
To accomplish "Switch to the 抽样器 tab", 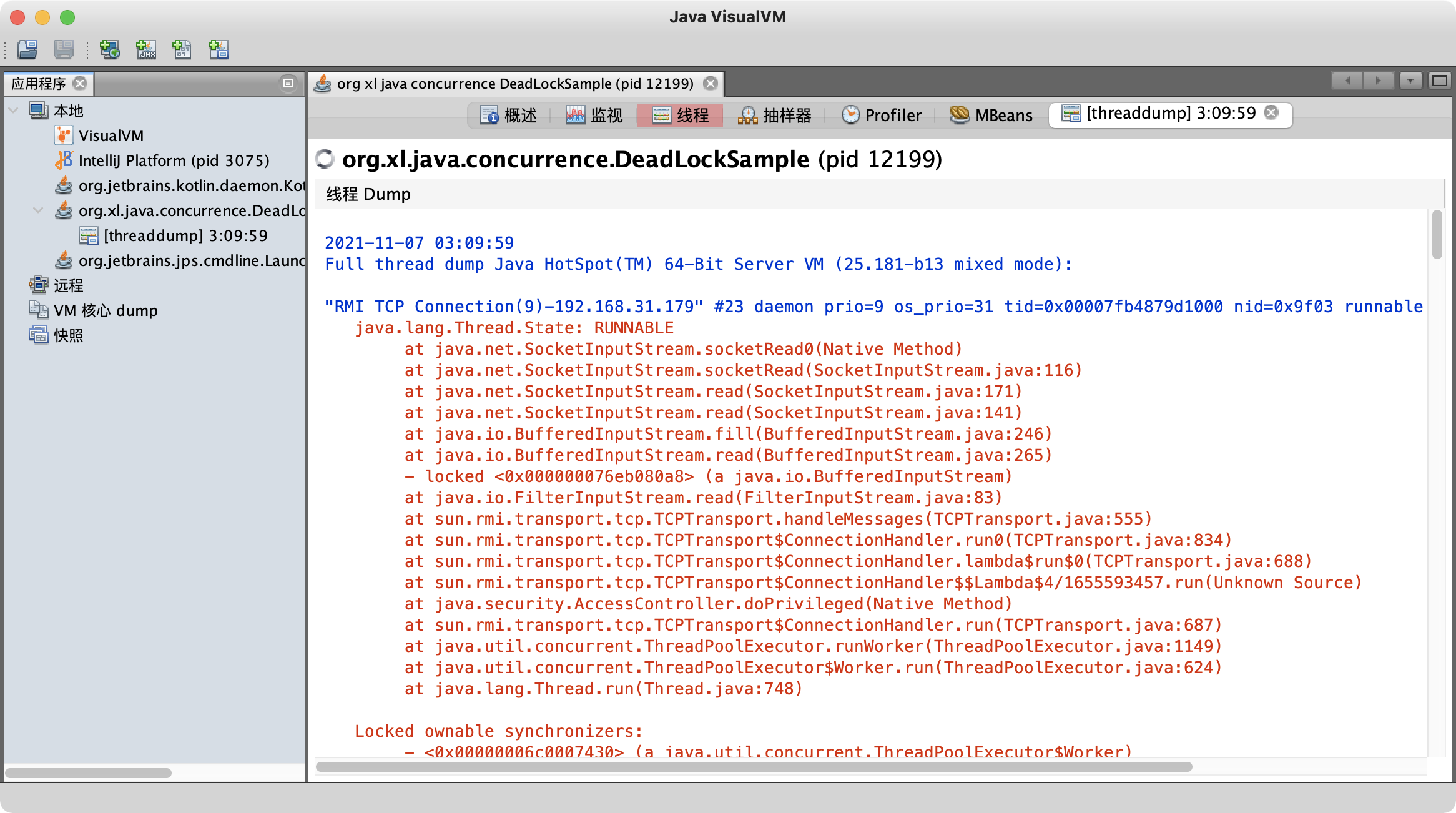I will [x=775, y=115].
